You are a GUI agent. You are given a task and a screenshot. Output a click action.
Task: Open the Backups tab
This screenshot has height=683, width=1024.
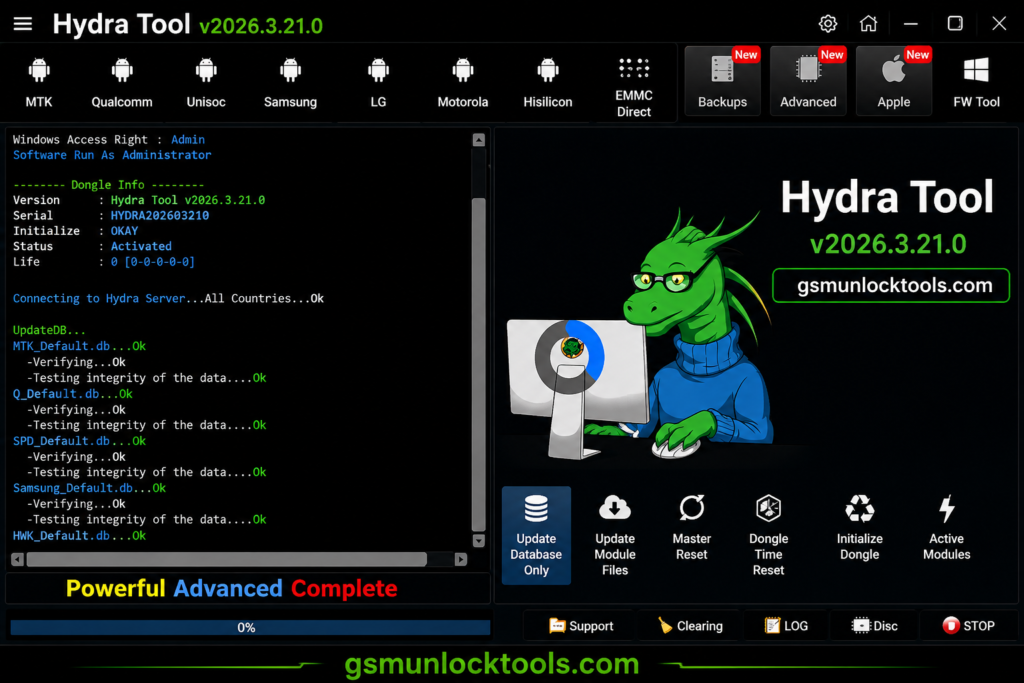point(722,81)
